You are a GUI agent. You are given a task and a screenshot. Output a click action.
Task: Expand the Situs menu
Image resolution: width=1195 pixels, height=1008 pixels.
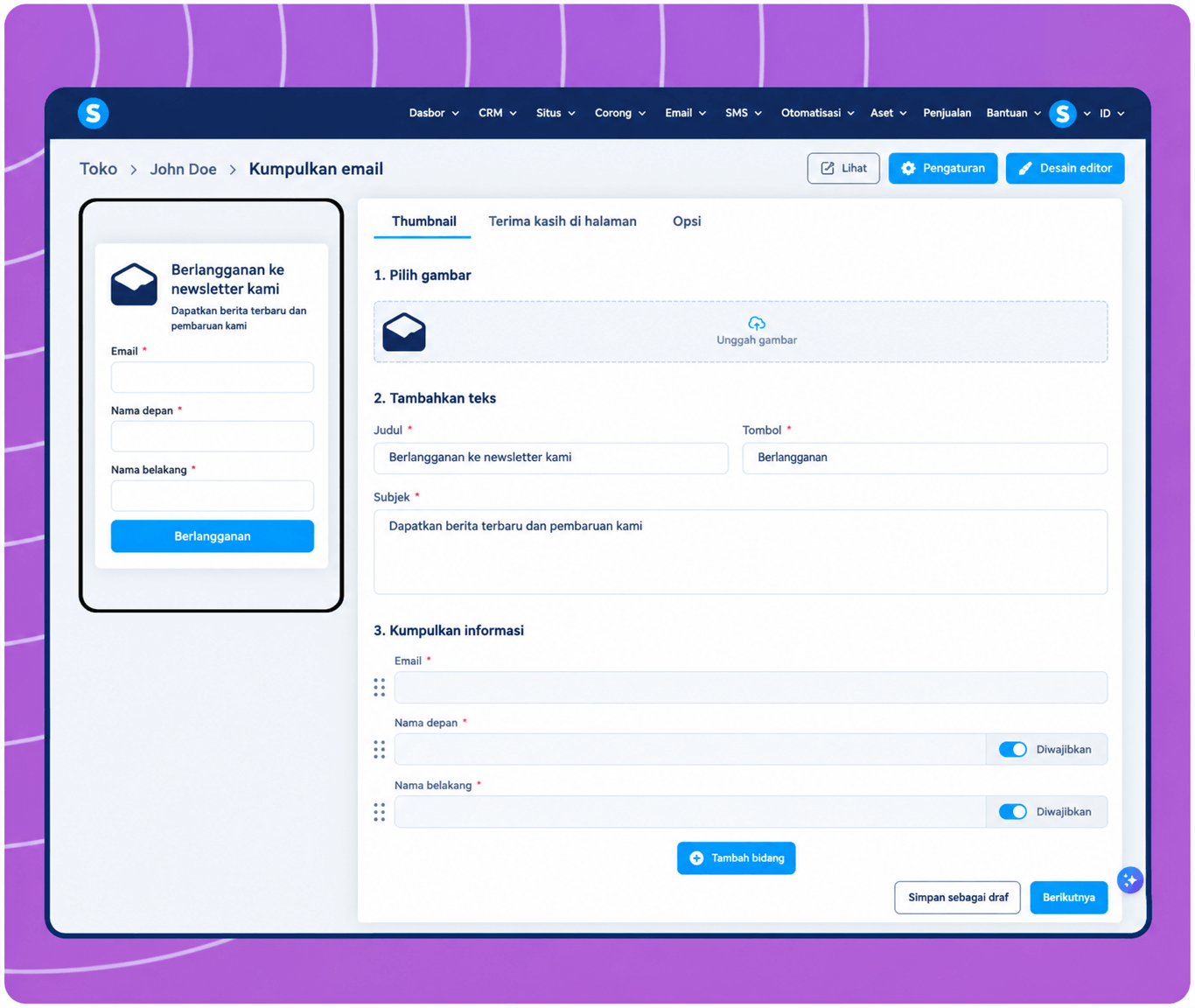coord(556,113)
